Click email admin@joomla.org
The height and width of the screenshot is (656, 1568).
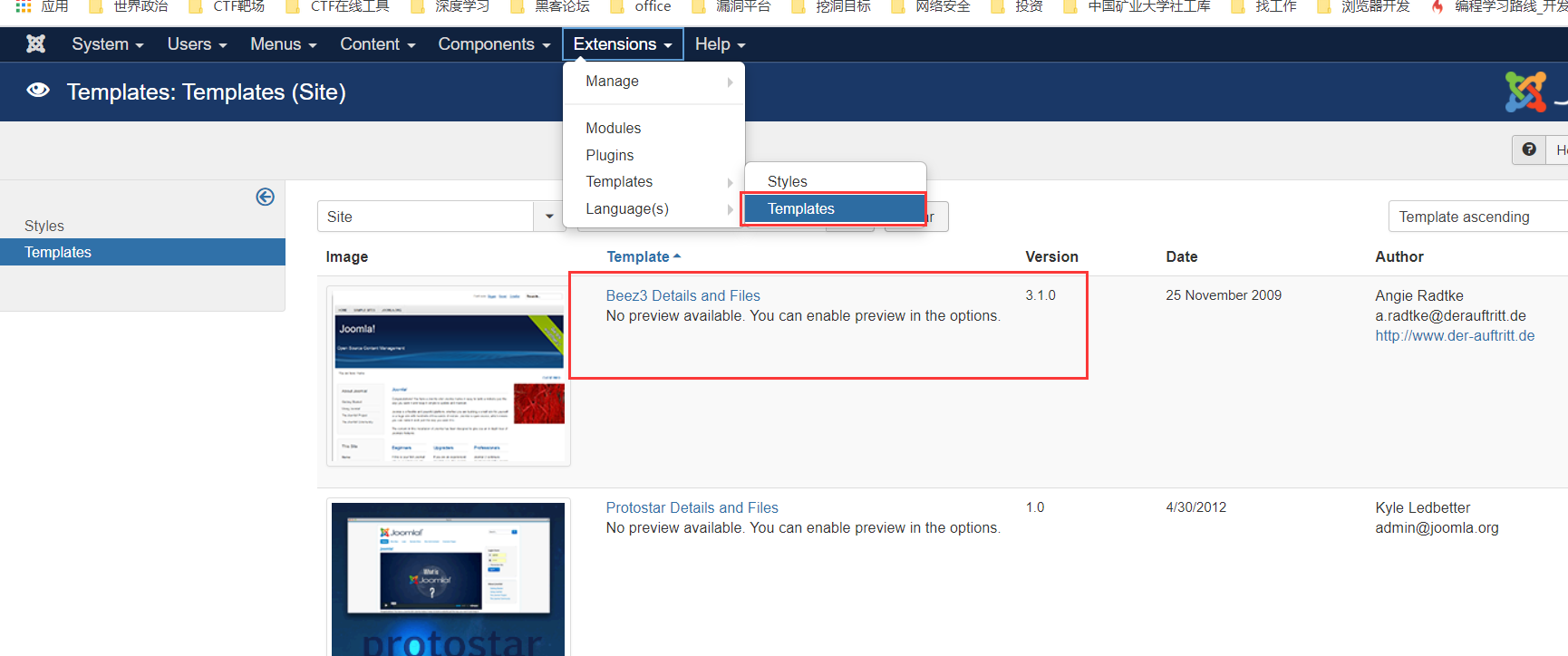point(1437,528)
